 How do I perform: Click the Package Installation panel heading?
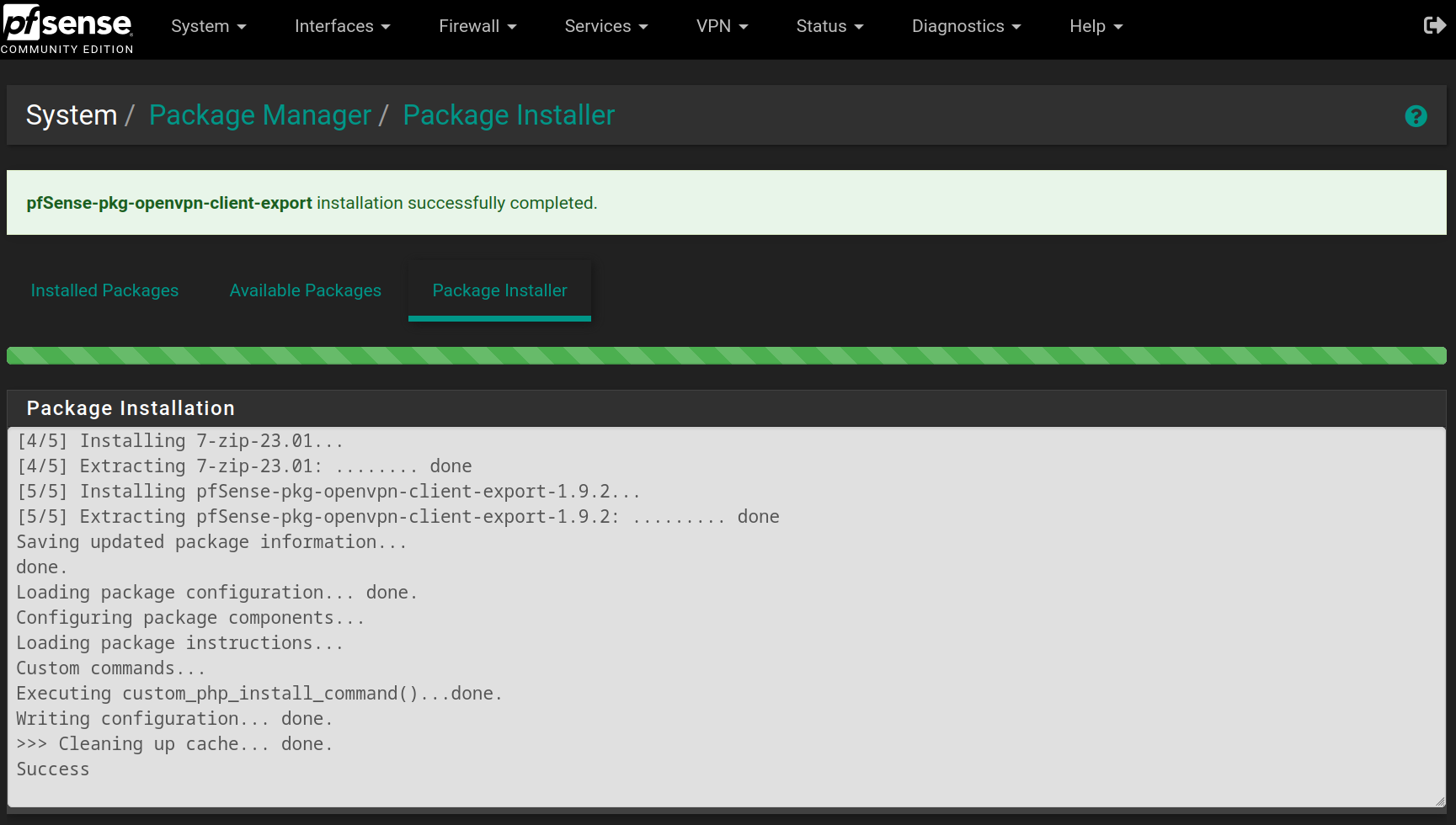pos(131,408)
